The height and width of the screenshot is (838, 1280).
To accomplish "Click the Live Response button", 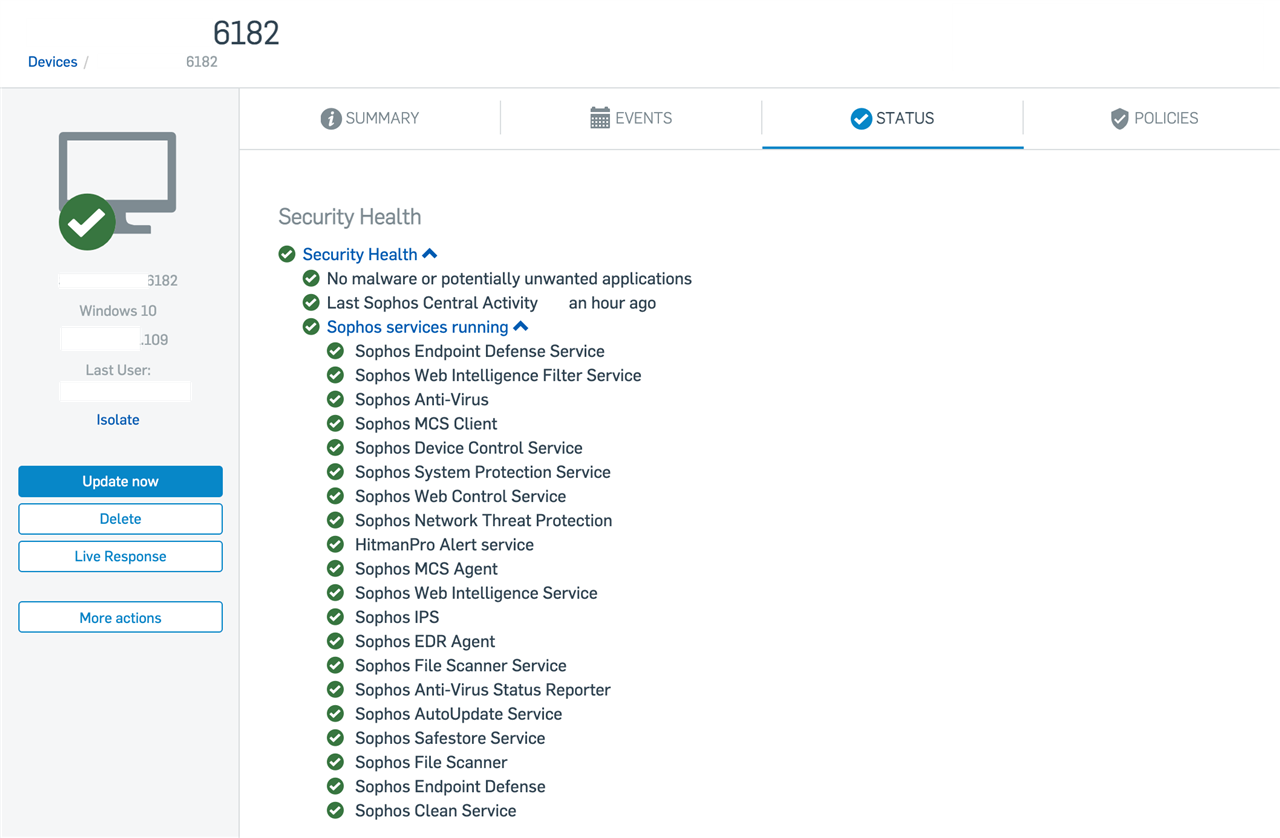I will pos(120,556).
